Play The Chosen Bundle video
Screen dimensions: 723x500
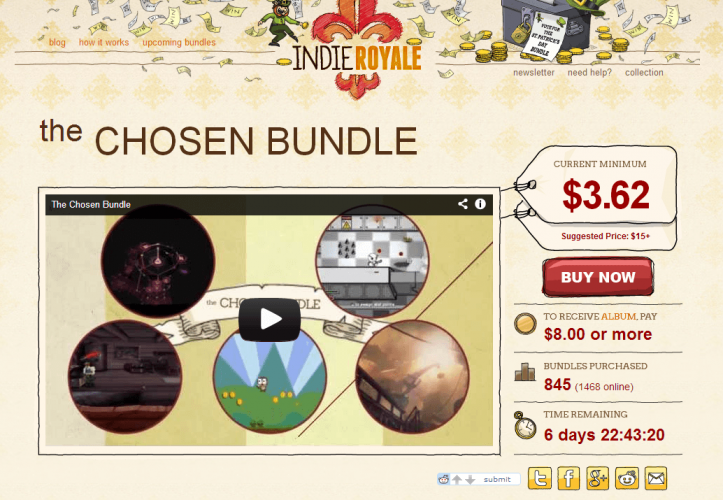coord(270,319)
